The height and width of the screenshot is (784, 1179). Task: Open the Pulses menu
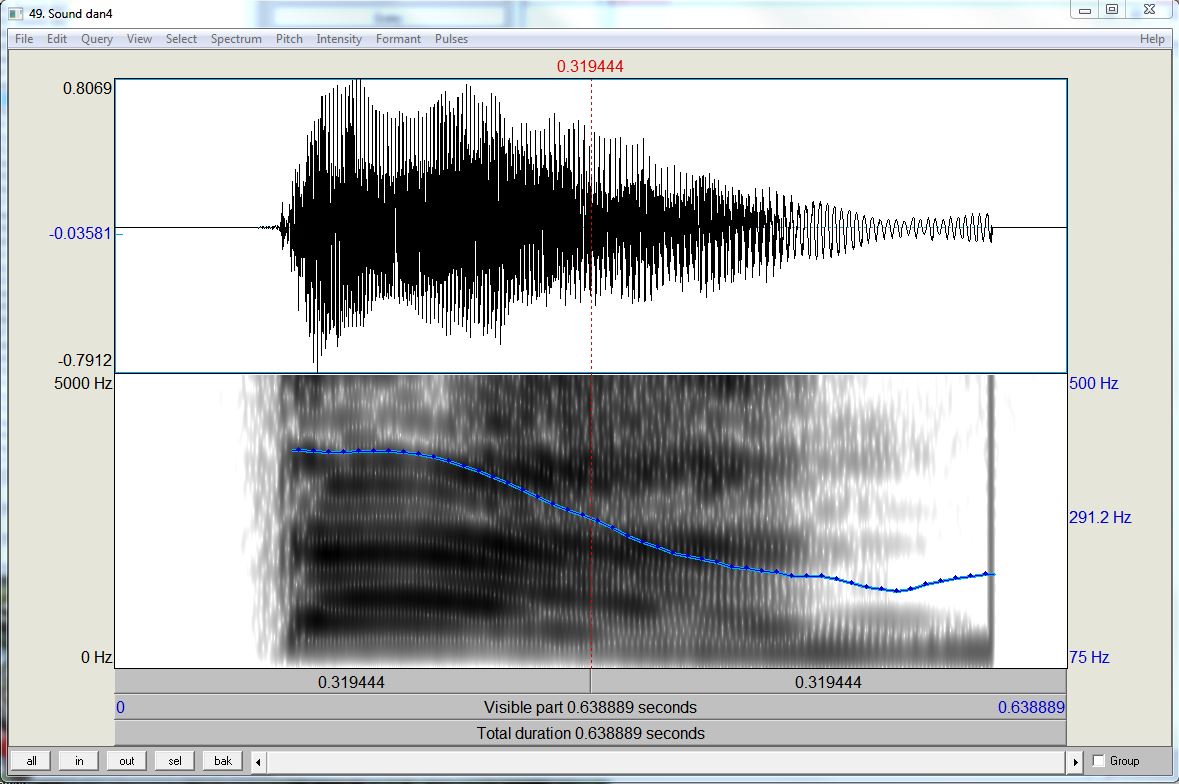click(451, 39)
